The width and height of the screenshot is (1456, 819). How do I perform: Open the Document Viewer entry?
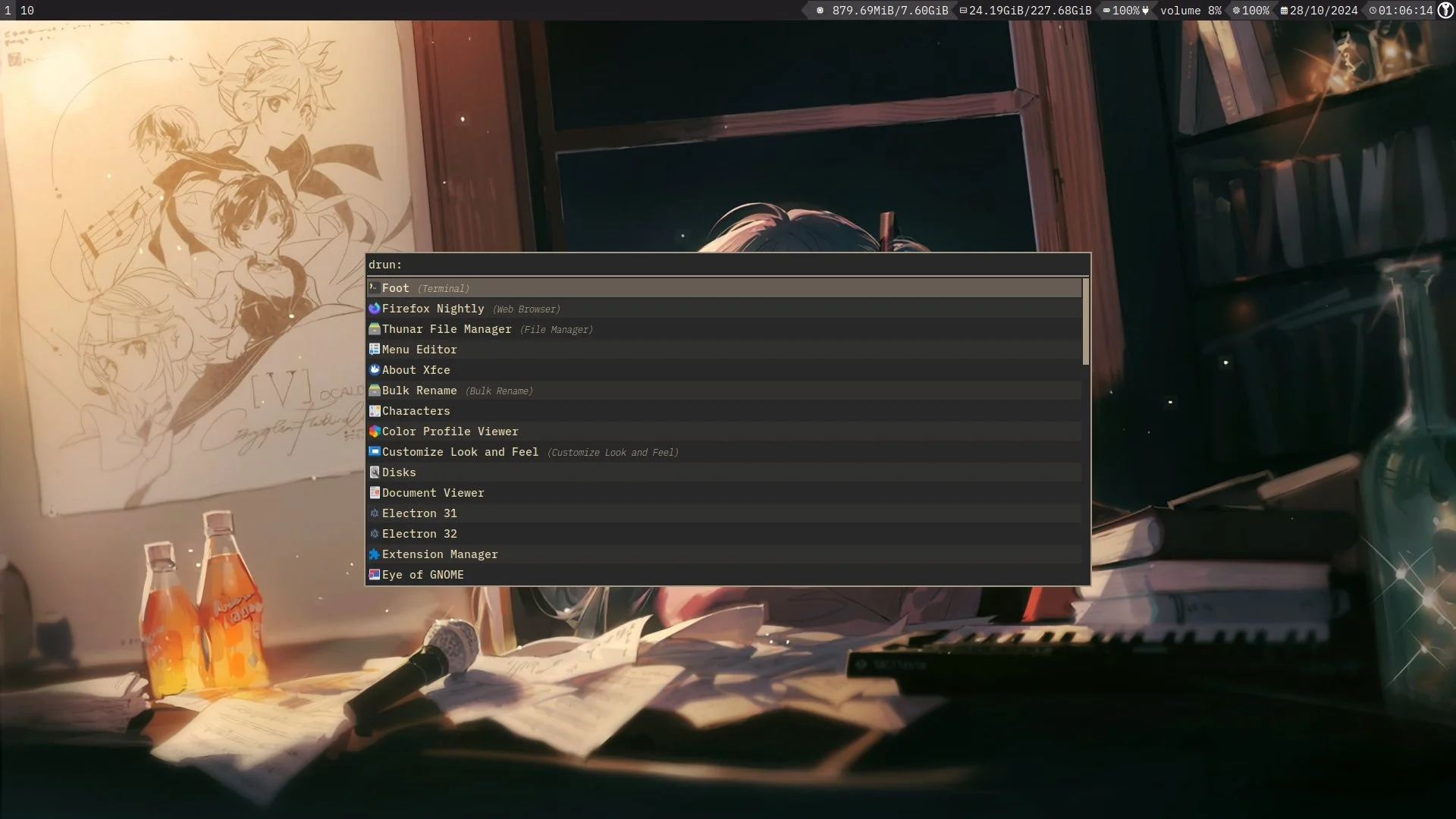[x=724, y=493]
